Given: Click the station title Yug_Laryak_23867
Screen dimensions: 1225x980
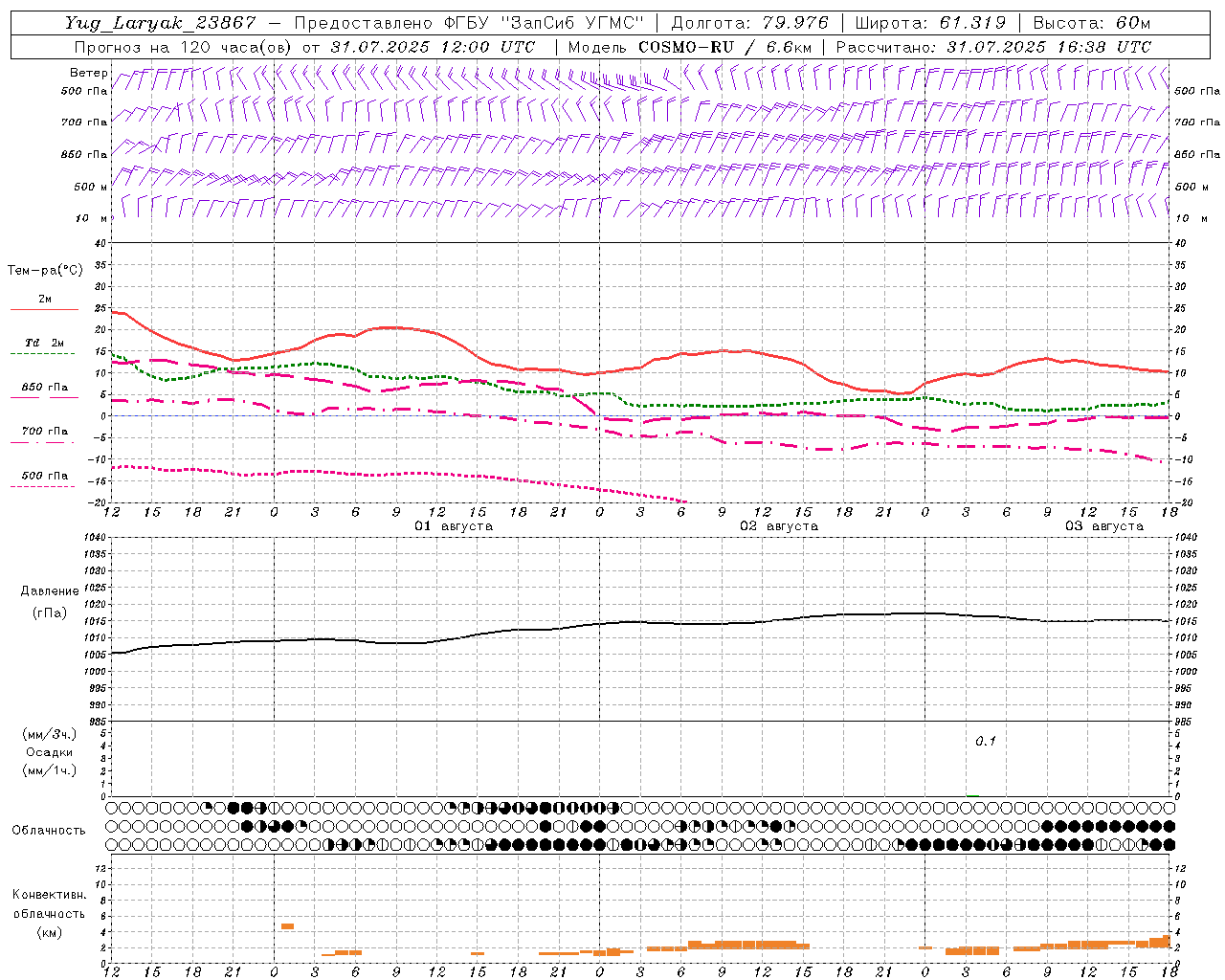Looking at the screenshot, I should [161, 23].
